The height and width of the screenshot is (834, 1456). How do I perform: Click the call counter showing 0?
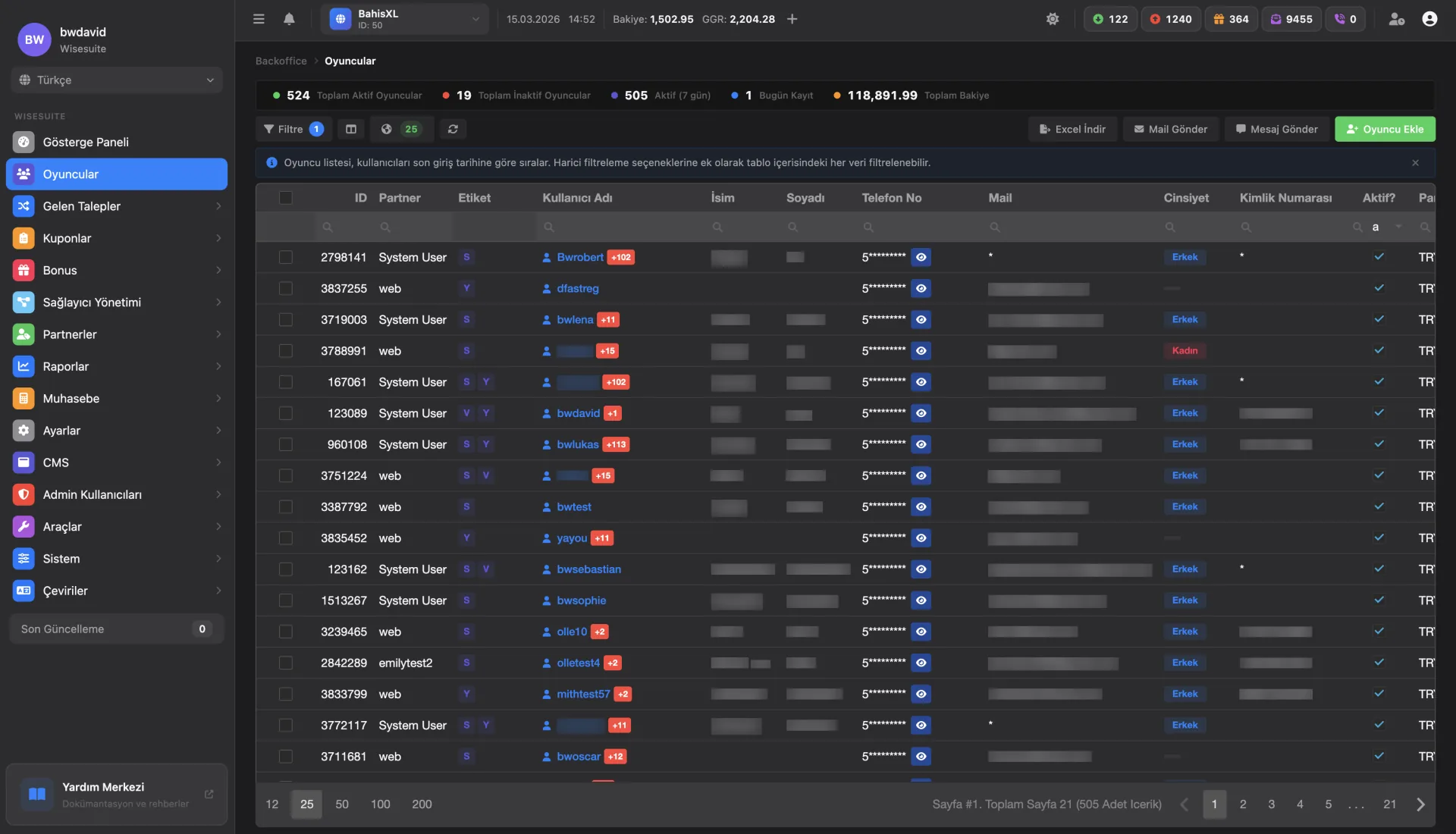pyautogui.click(x=1346, y=19)
